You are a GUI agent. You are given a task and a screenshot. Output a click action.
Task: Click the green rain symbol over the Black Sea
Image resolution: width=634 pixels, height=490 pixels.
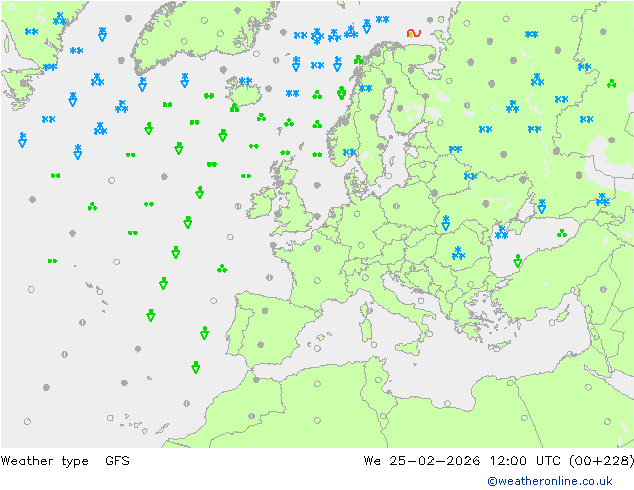pyautogui.click(x=562, y=233)
